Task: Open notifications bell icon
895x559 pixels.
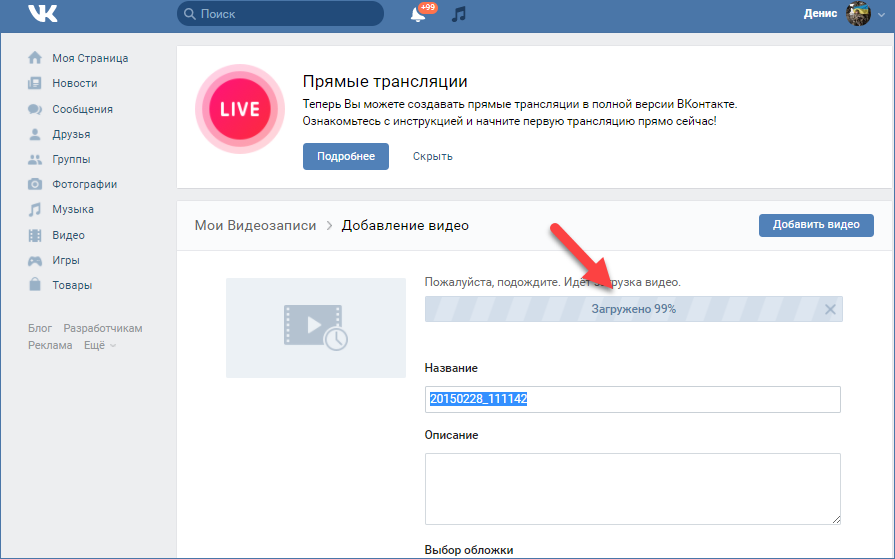Action: pyautogui.click(x=418, y=14)
